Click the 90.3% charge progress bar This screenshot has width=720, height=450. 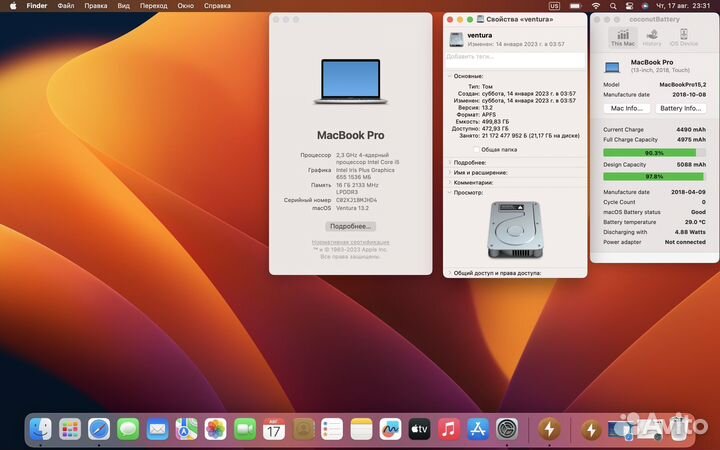[654, 153]
